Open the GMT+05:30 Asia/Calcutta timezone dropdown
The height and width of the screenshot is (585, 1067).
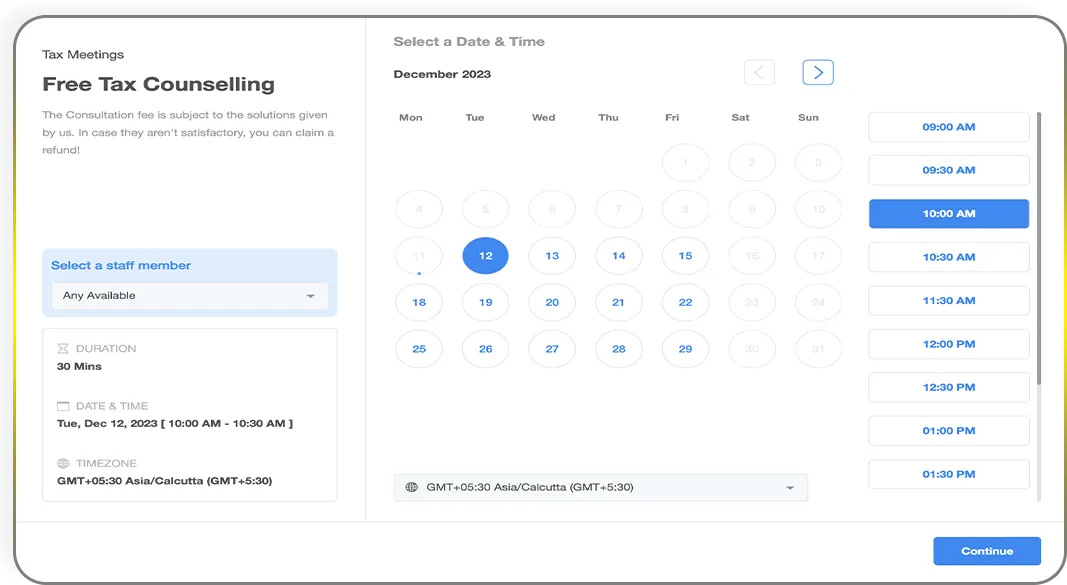(600, 487)
